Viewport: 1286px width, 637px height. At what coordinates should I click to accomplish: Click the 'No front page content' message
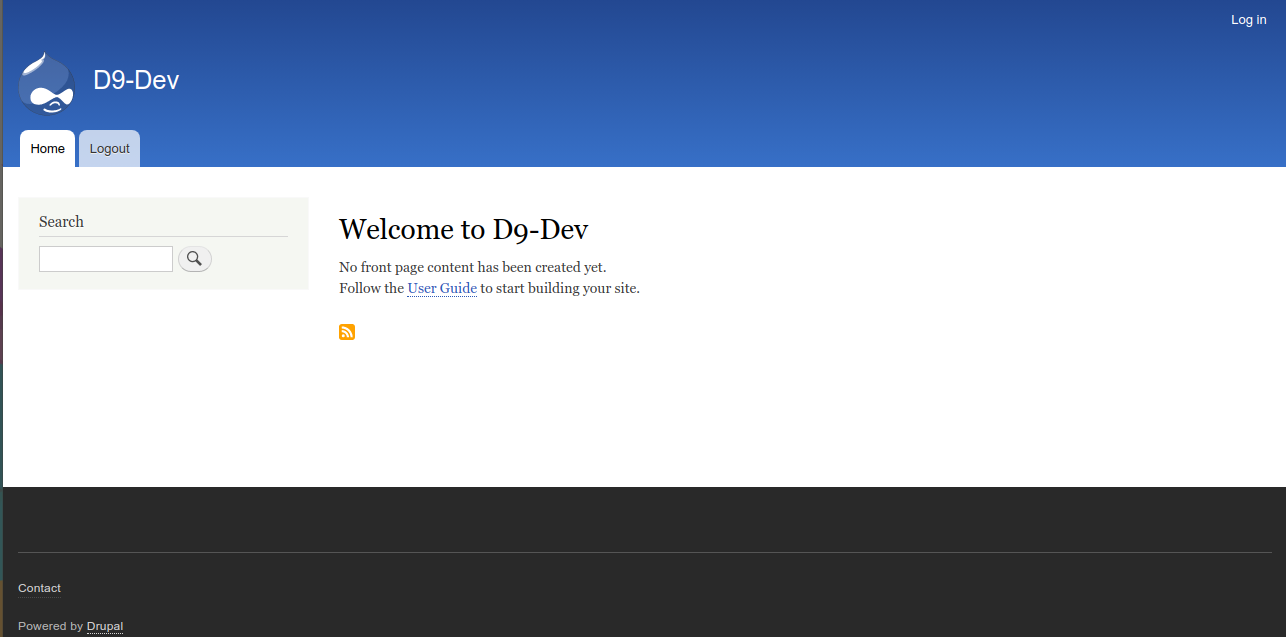(472, 267)
